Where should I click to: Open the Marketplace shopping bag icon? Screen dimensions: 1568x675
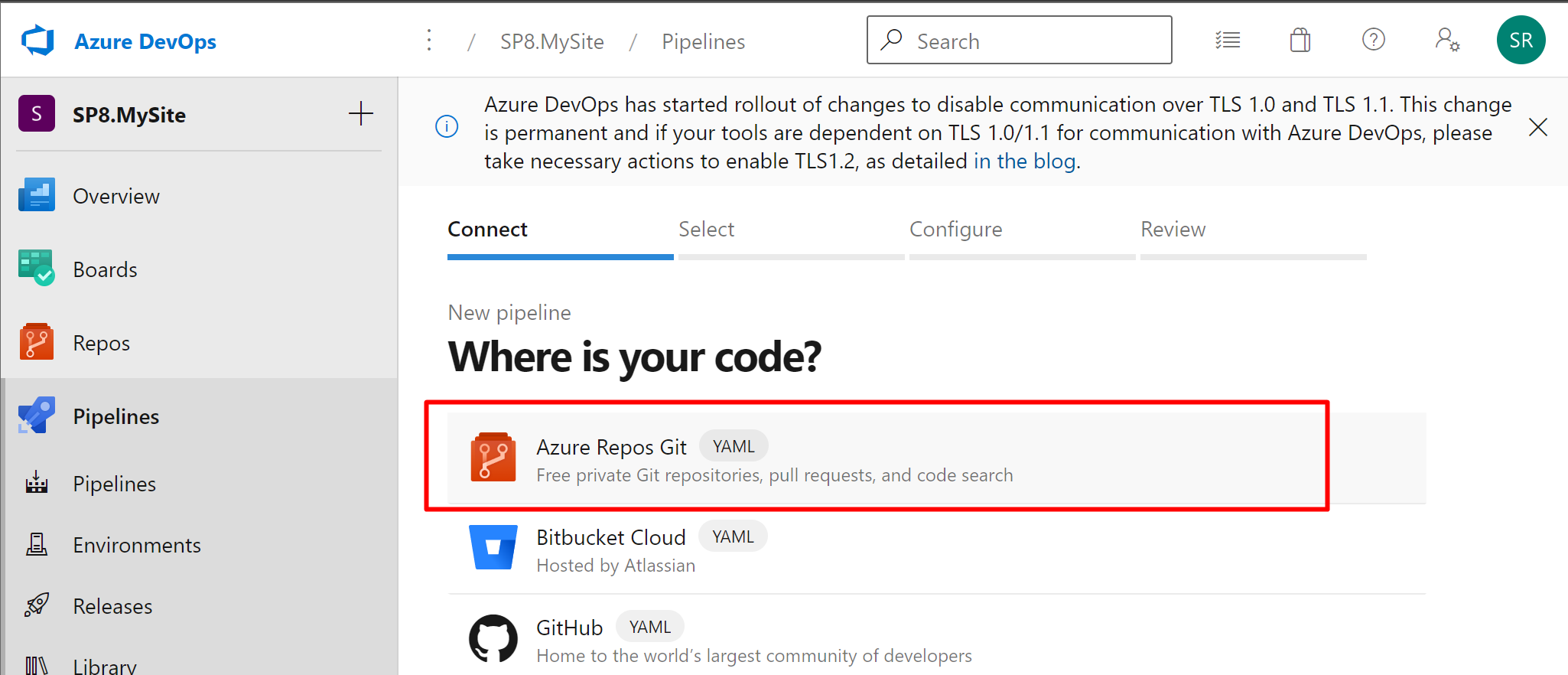click(1300, 40)
